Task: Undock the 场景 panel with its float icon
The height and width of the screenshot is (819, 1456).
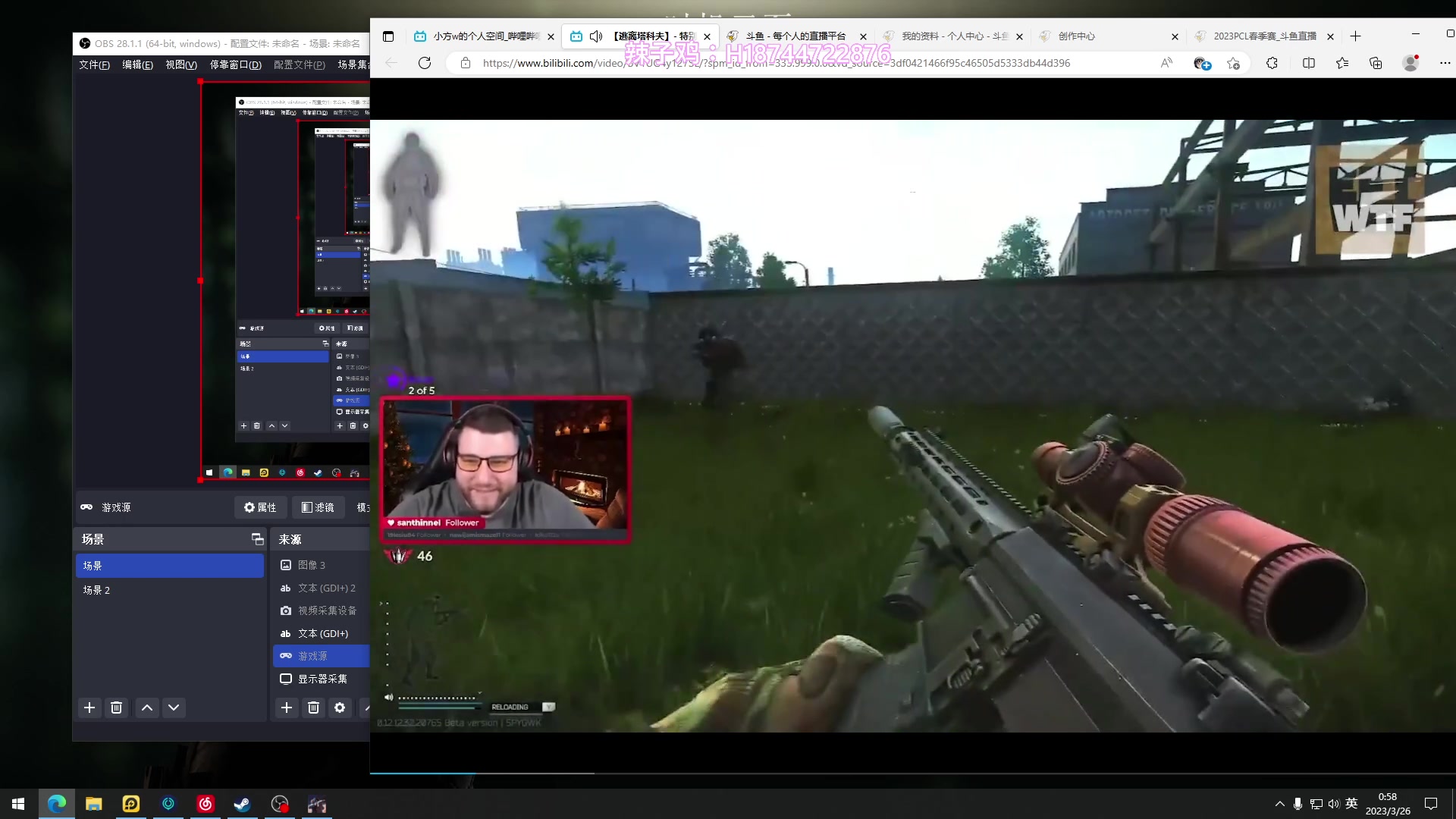Action: click(257, 539)
